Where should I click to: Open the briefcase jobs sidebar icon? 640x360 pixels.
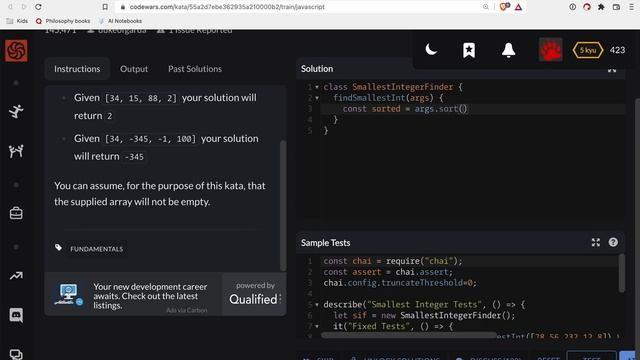tap(16, 213)
